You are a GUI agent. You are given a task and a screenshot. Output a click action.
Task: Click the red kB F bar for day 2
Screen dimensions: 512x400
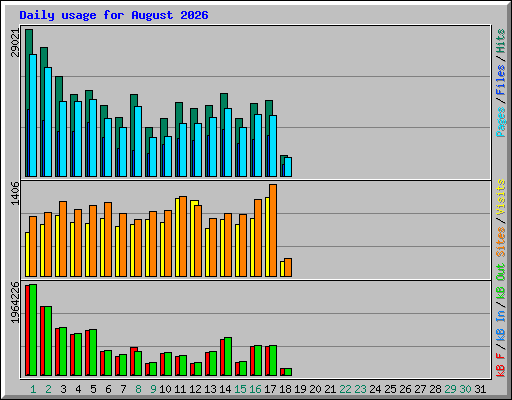pyautogui.click(x=42, y=341)
